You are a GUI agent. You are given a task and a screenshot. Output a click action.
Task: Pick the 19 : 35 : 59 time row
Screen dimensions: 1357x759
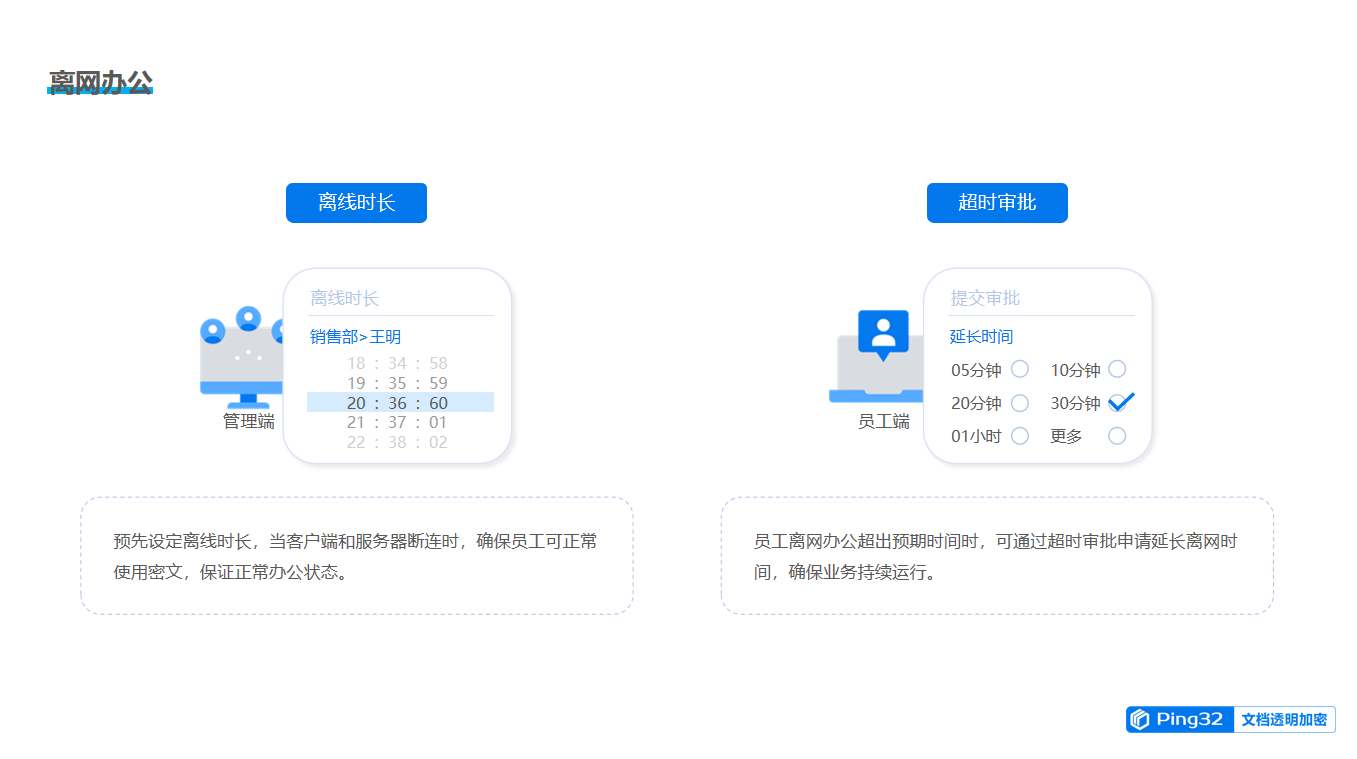pyautogui.click(x=397, y=383)
